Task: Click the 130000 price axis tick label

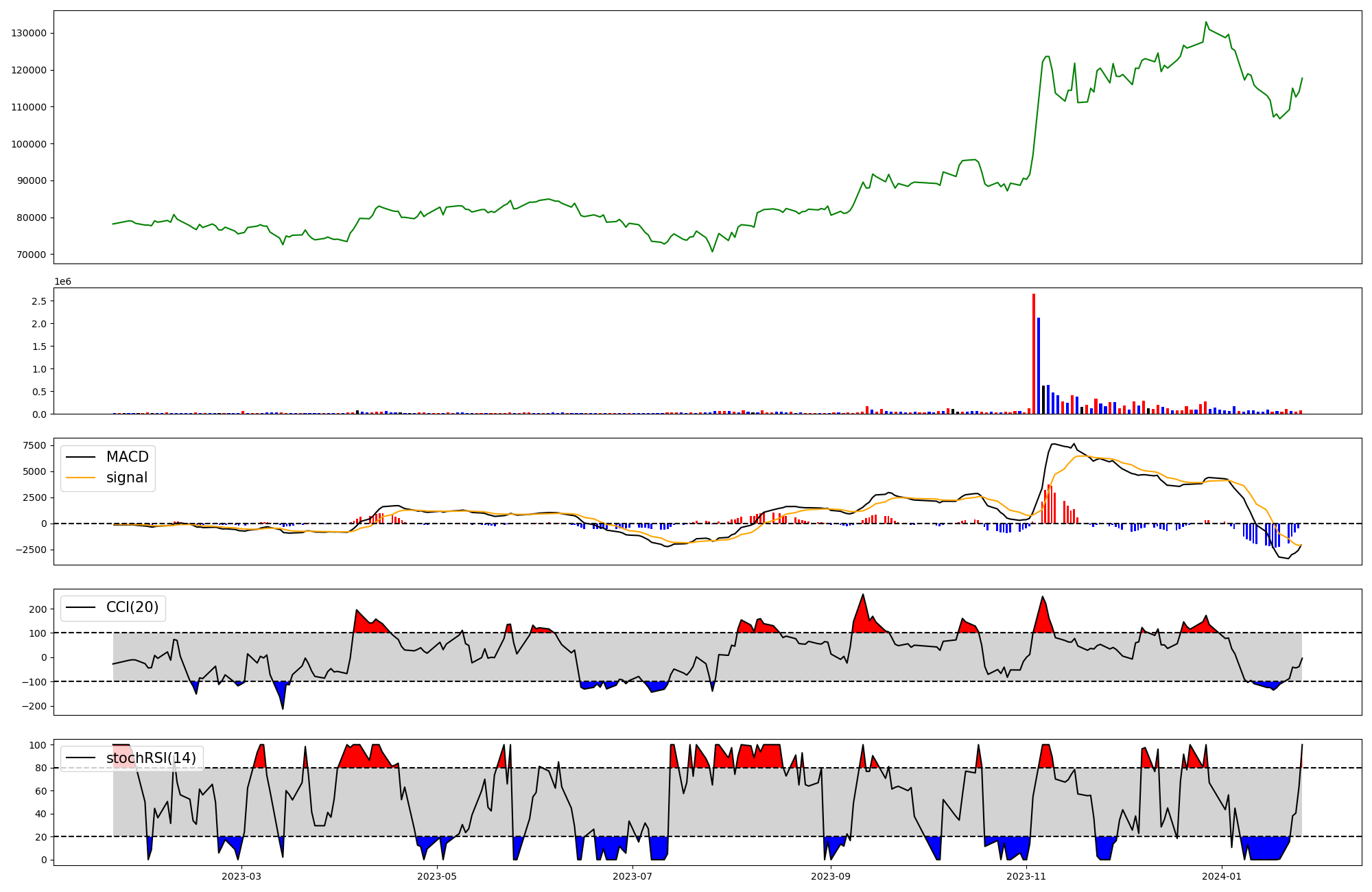Action: (x=29, y=33)
